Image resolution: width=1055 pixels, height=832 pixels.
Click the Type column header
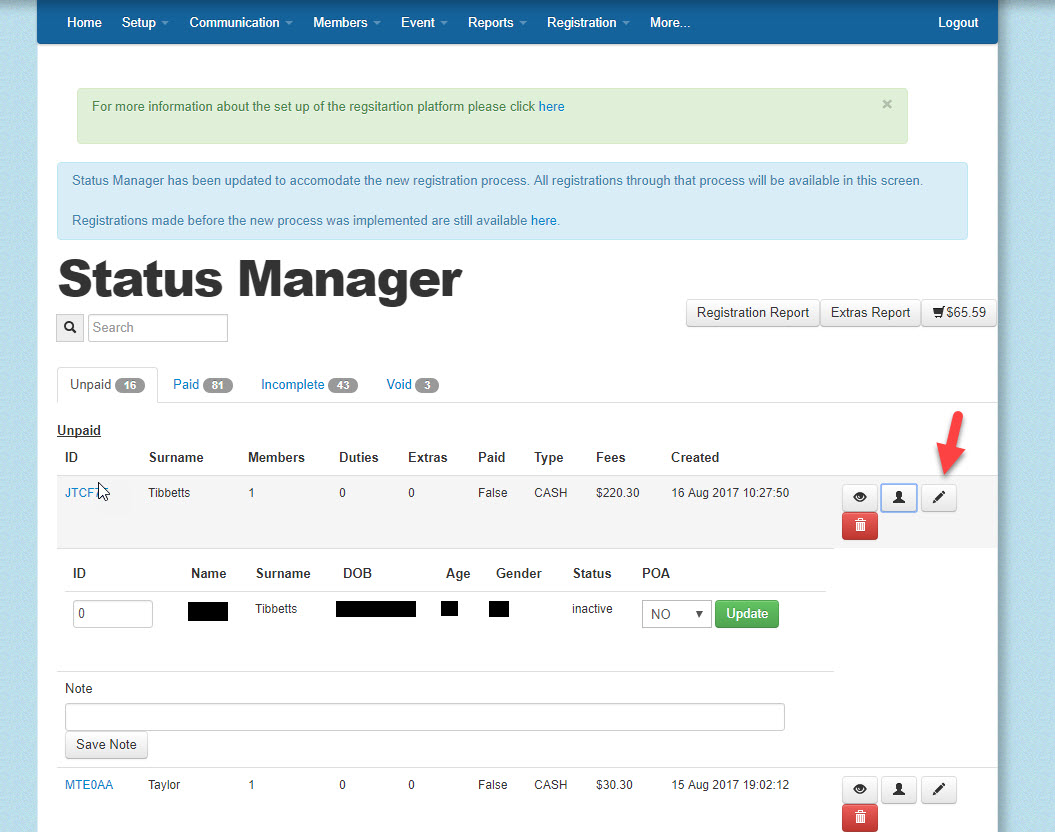pyautogui.click(x=548, y=457)
